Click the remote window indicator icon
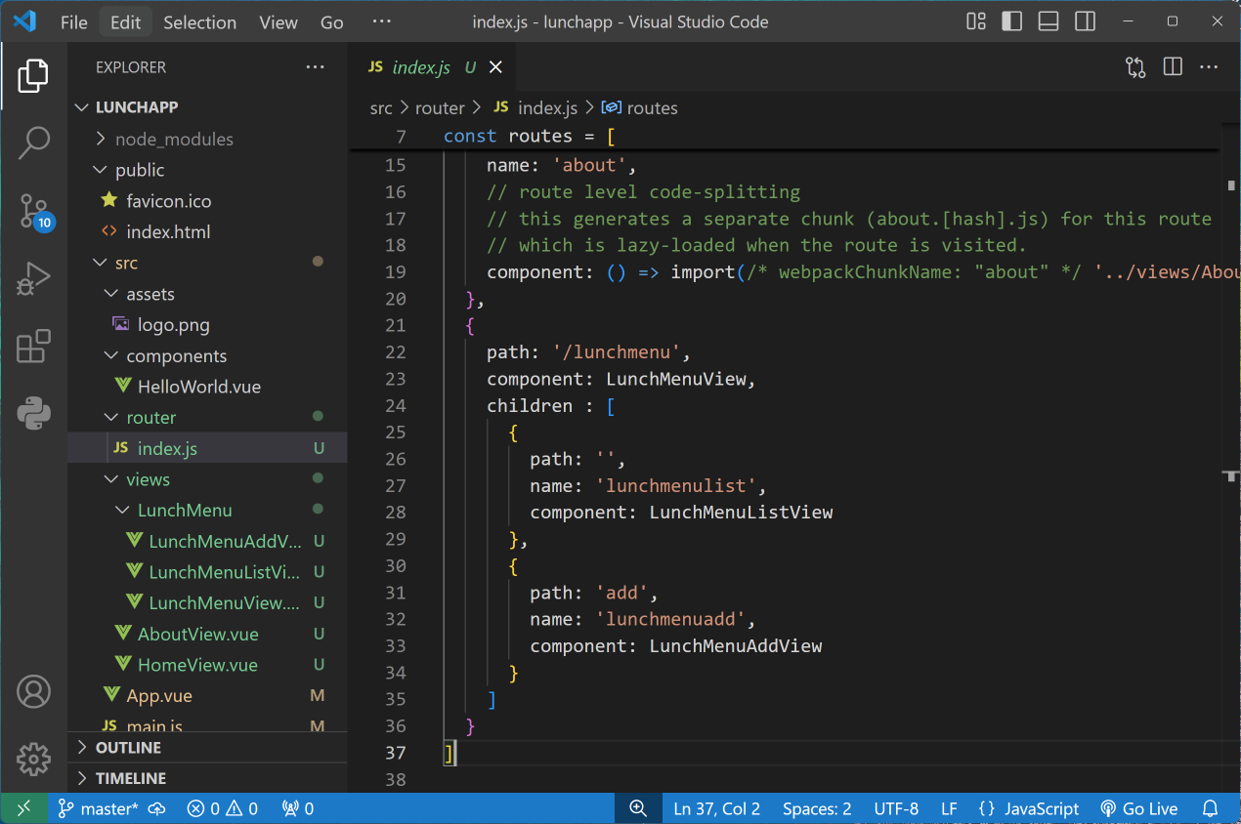Image resolution: width=1241 pixels, height=824 pixels. [x=24, y=808]
